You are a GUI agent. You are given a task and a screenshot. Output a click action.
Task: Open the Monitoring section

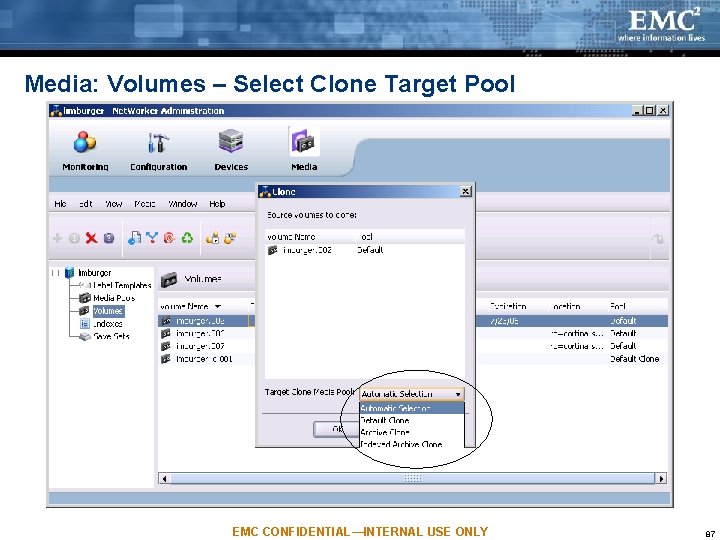pyautogui.click(x=85, y=151)
